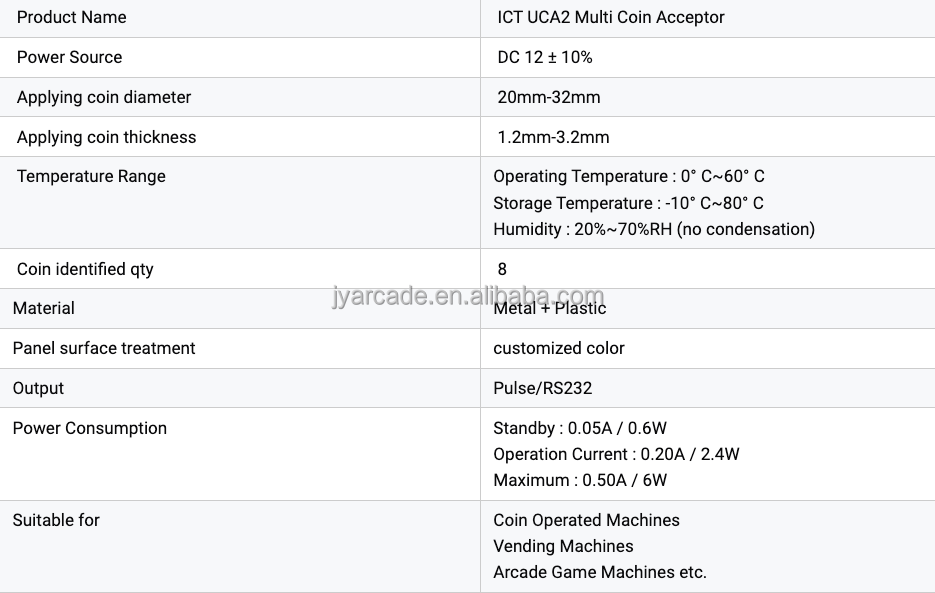Click the 'Applying coin thickness' label
This screenshot has width=935, height=593.
click(x=106, y=137)
